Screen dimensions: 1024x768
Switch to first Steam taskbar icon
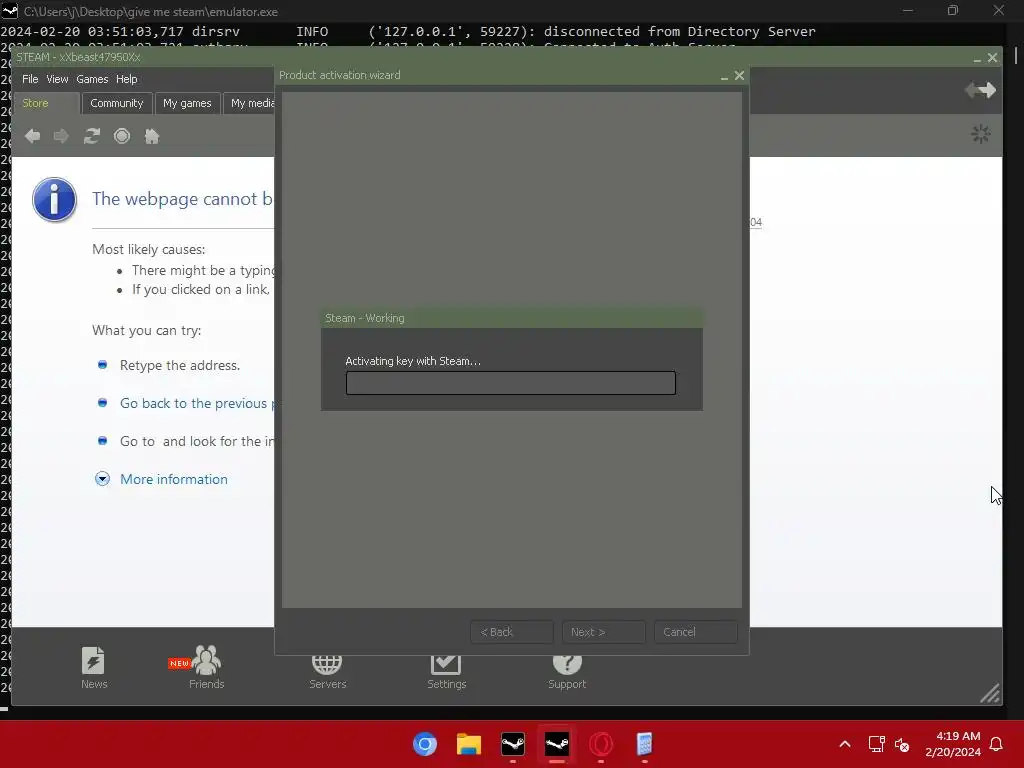pos(513,744)
